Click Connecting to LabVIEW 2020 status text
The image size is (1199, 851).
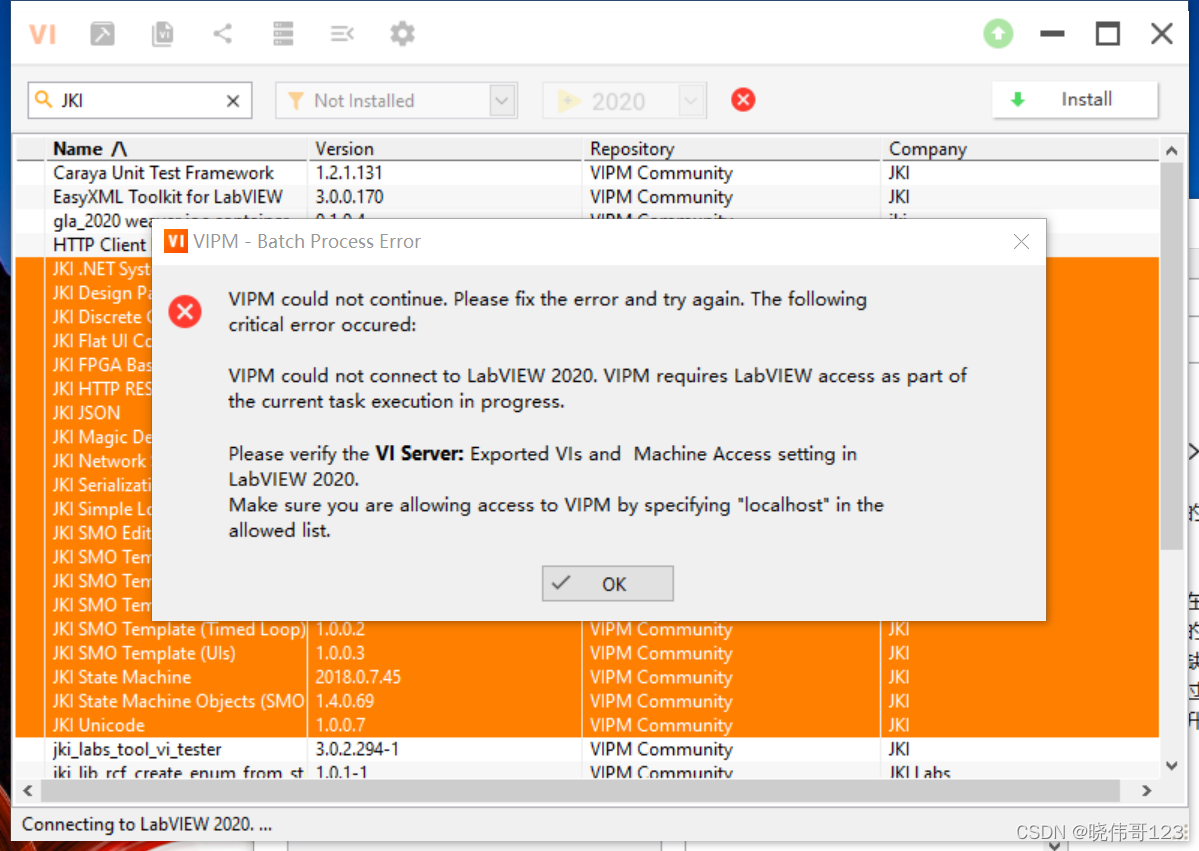[x=147, y=824]
